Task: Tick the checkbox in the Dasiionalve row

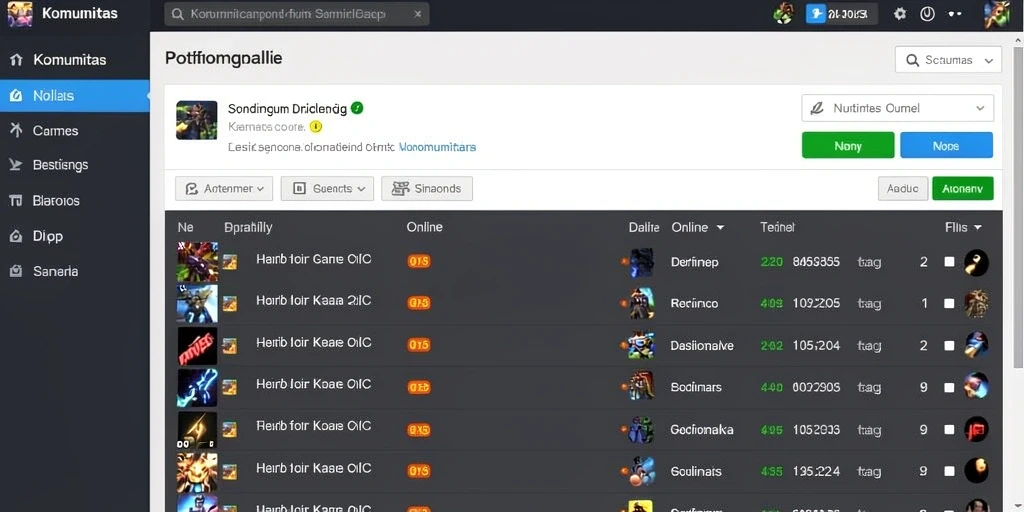Action: tap(950, 345)
